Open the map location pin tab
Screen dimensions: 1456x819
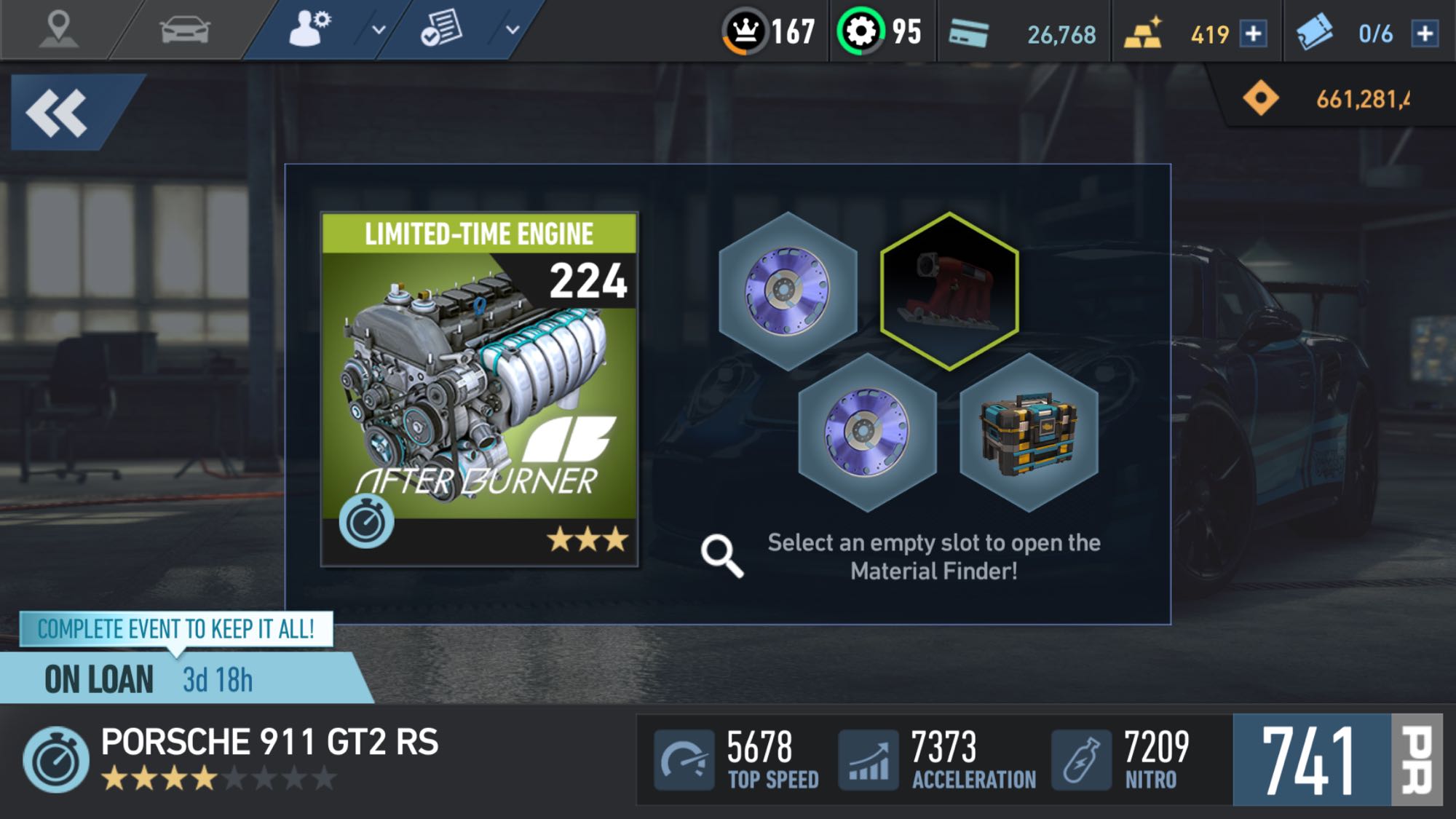(x=58, y=29)
